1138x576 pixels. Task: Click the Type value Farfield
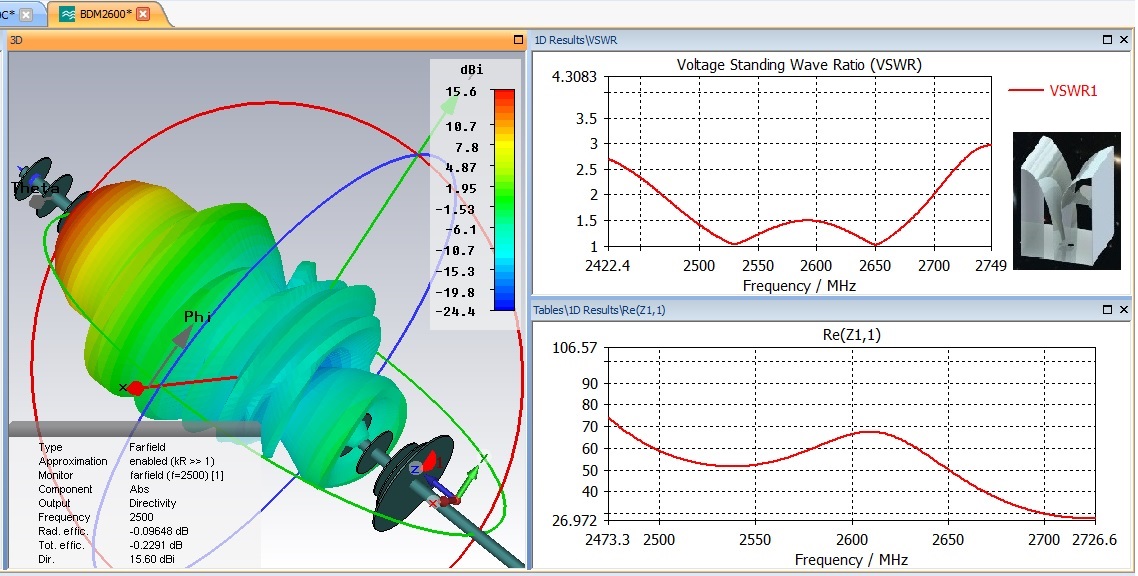click(x=147, y=447)
